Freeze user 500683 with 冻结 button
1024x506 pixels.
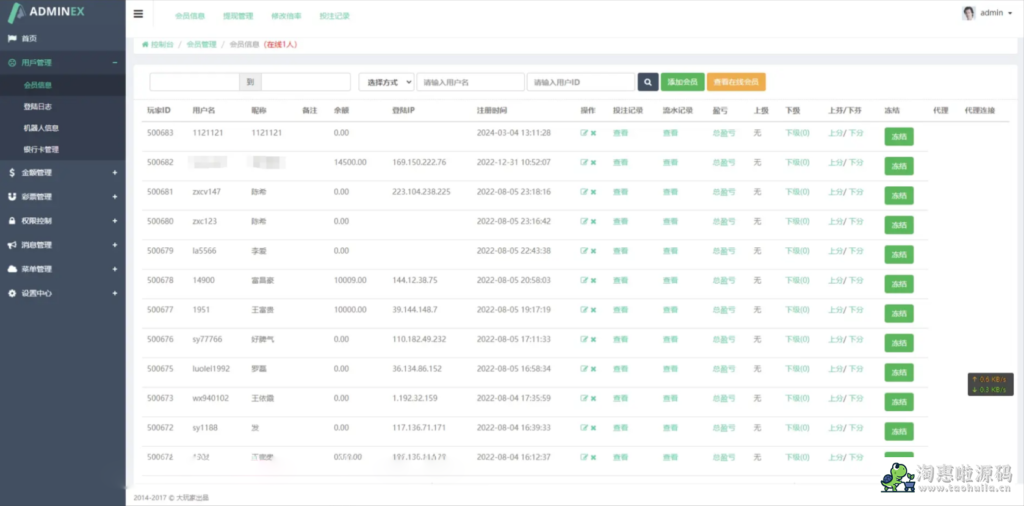(899, 136)
